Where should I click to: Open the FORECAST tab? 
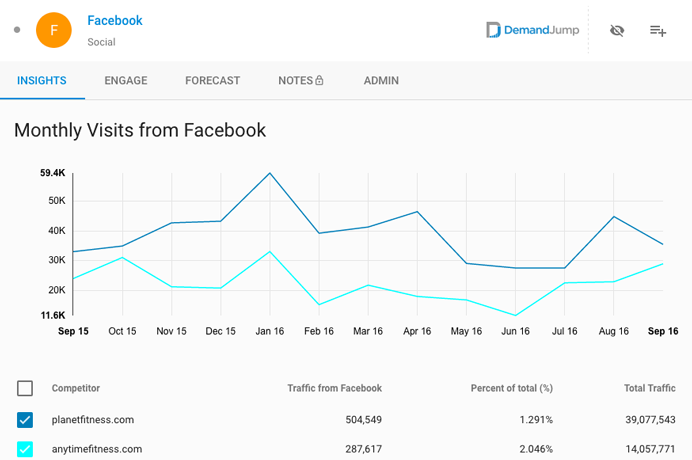[x=213, y=80]
